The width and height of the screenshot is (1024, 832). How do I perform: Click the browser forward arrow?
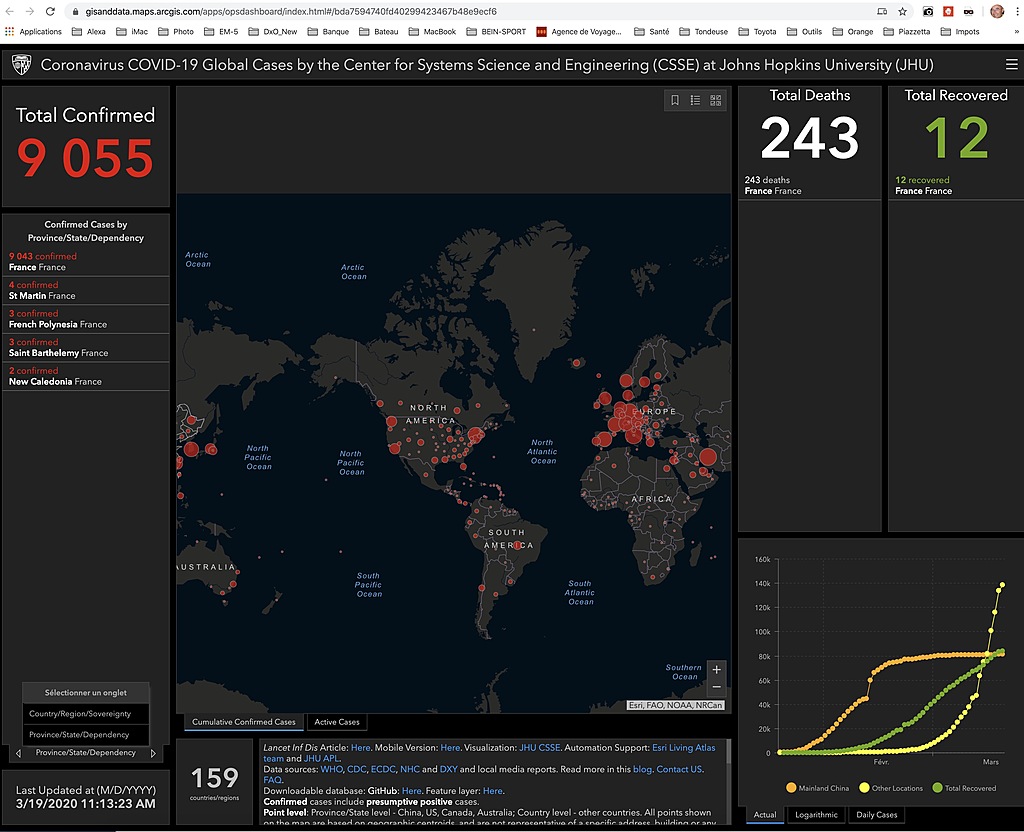point(30,11)
